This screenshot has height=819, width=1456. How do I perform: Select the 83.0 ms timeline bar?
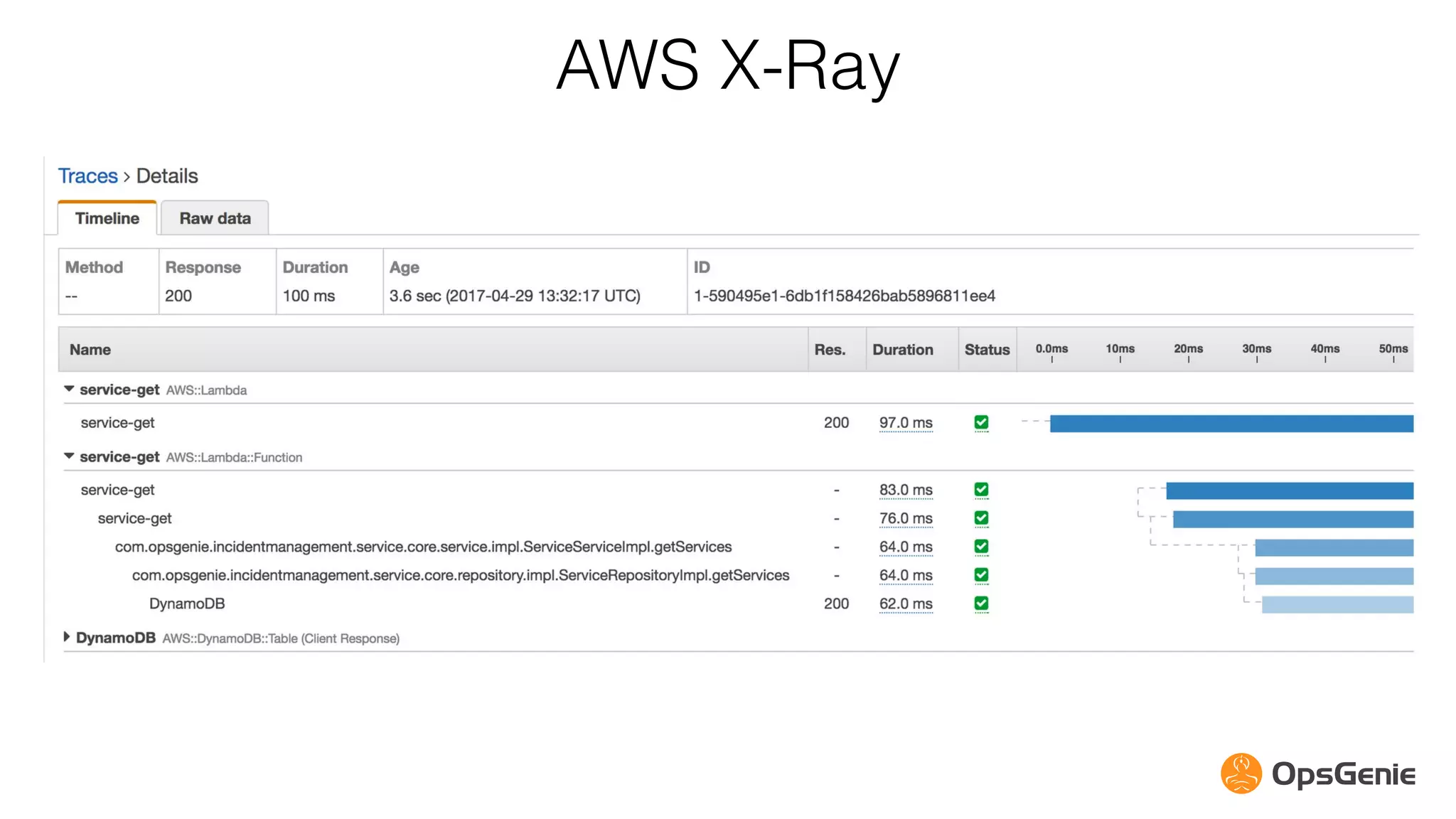(1290, 491)
